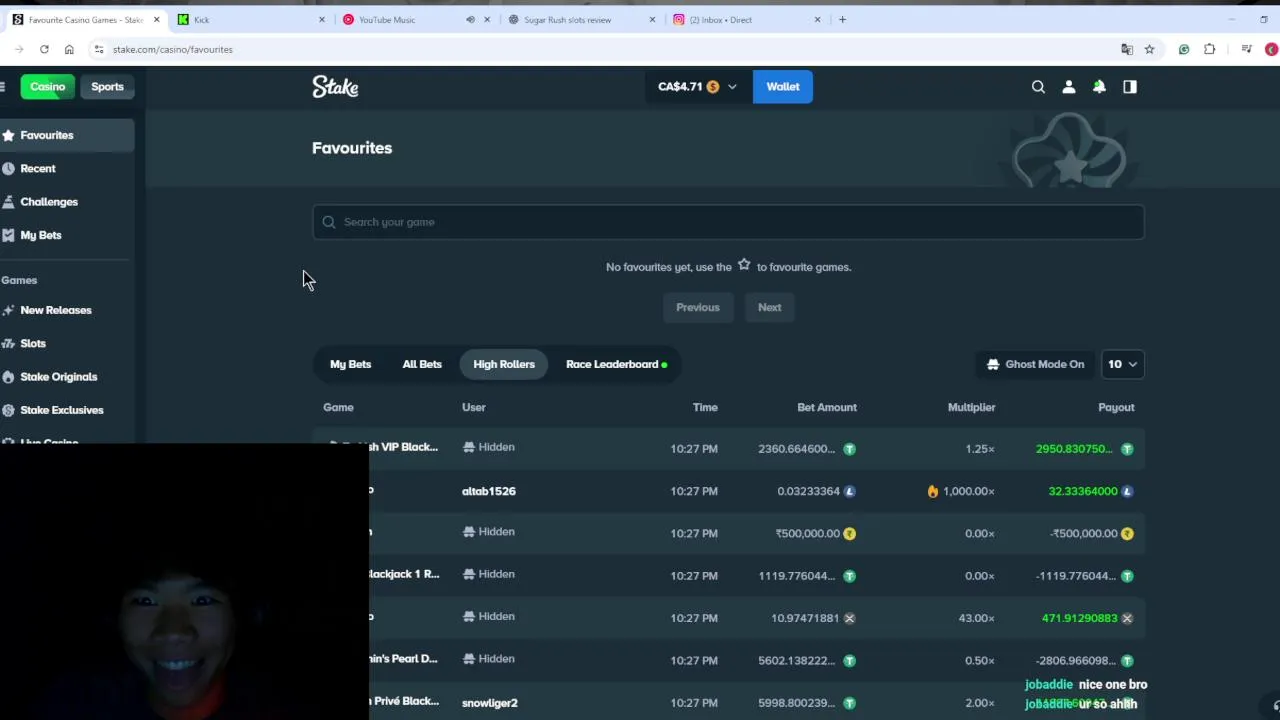Expand the CA$4.71 balance dropdown
The width and height of the screenshot is (1280, 720).
pos(697,87)
